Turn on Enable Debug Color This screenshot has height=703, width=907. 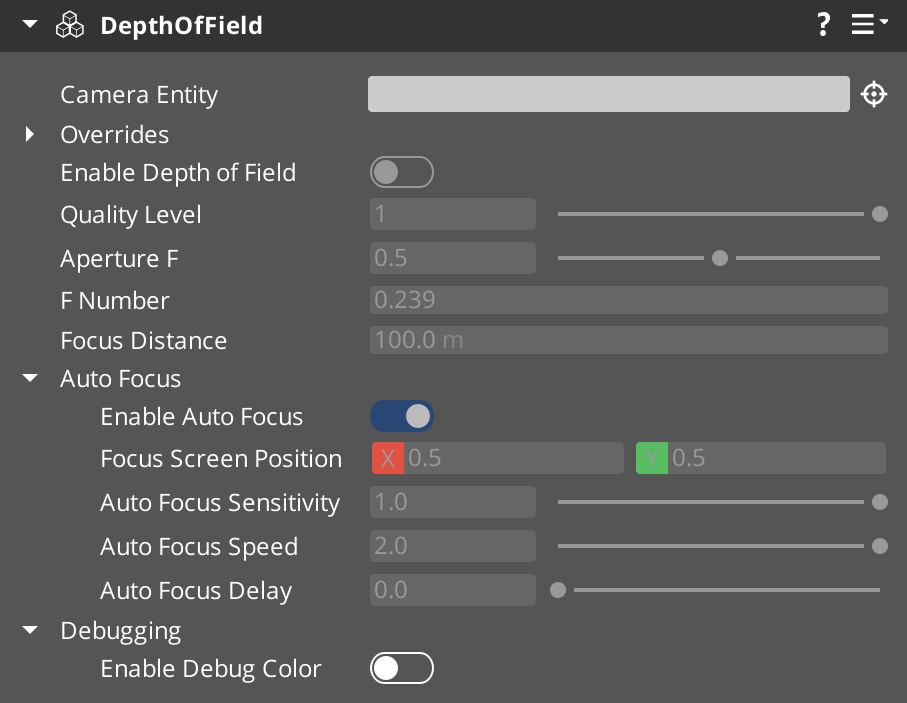(x=402, y=668)
